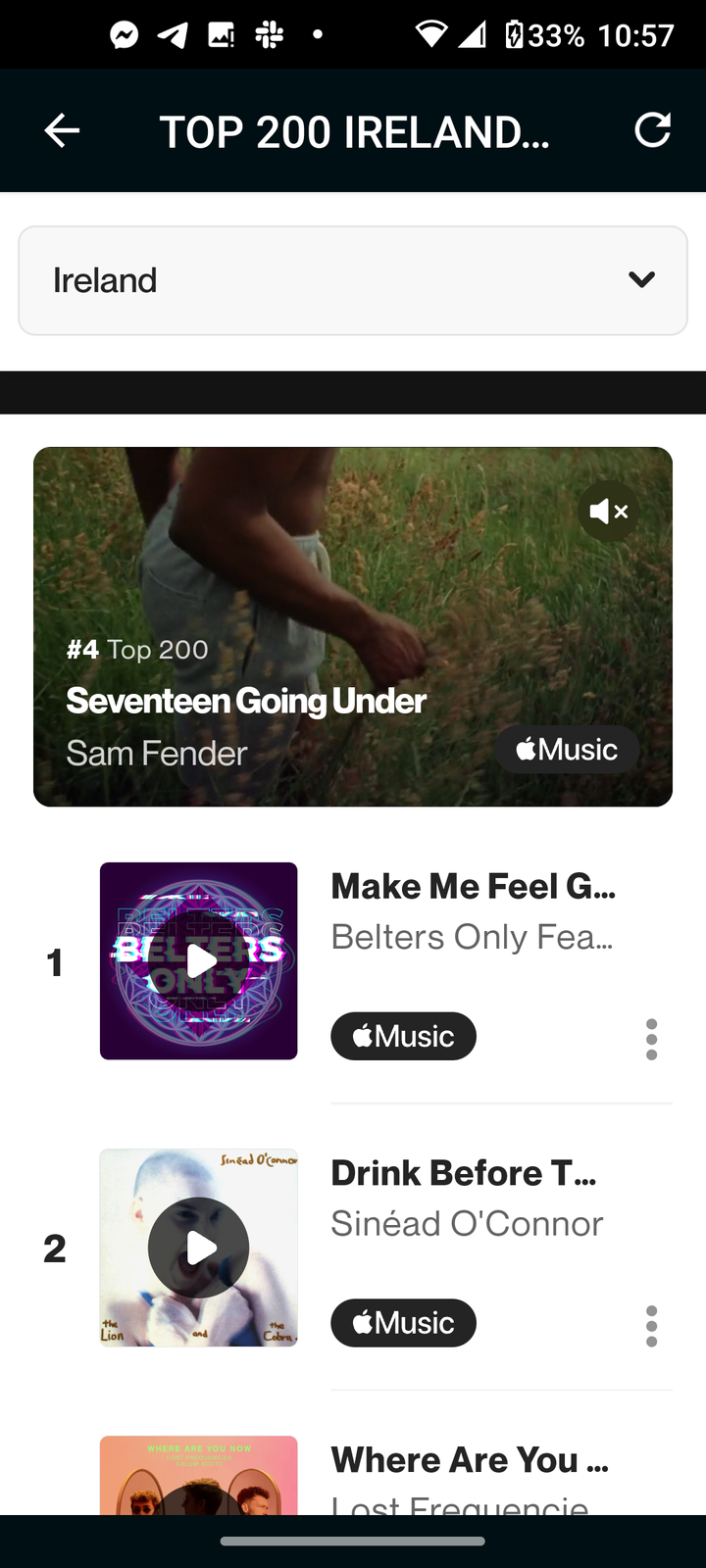Screen dimensions: 706x1568
Task: Tap the Slack notification icon in status bar
Action: (269, 35)
